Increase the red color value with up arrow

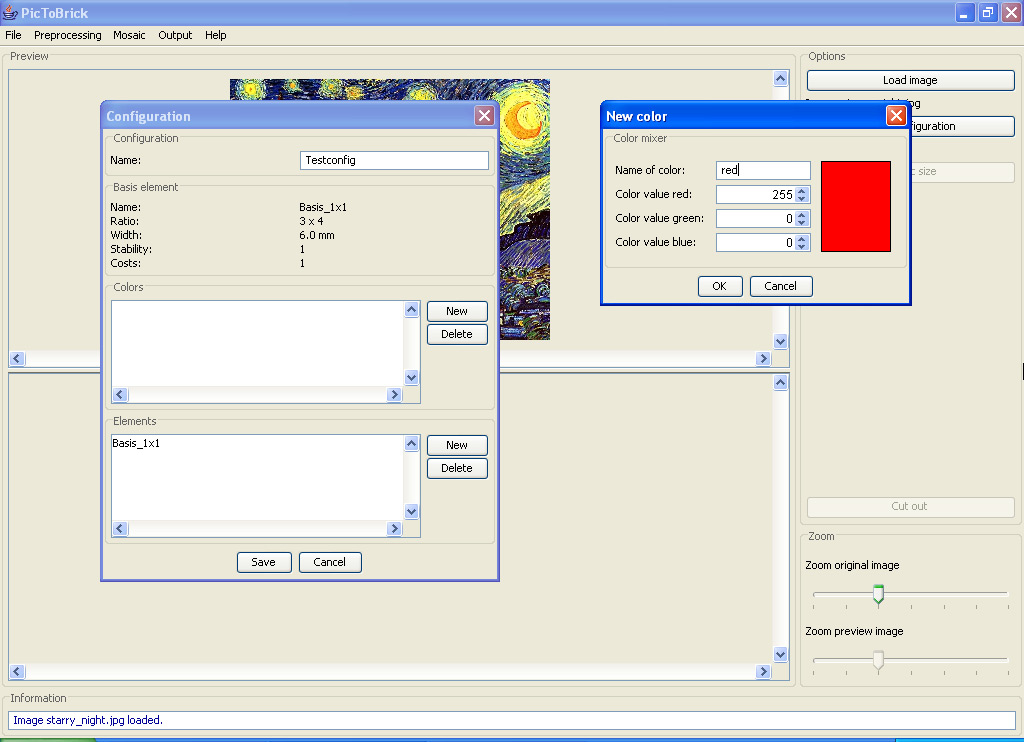[803, 190]
